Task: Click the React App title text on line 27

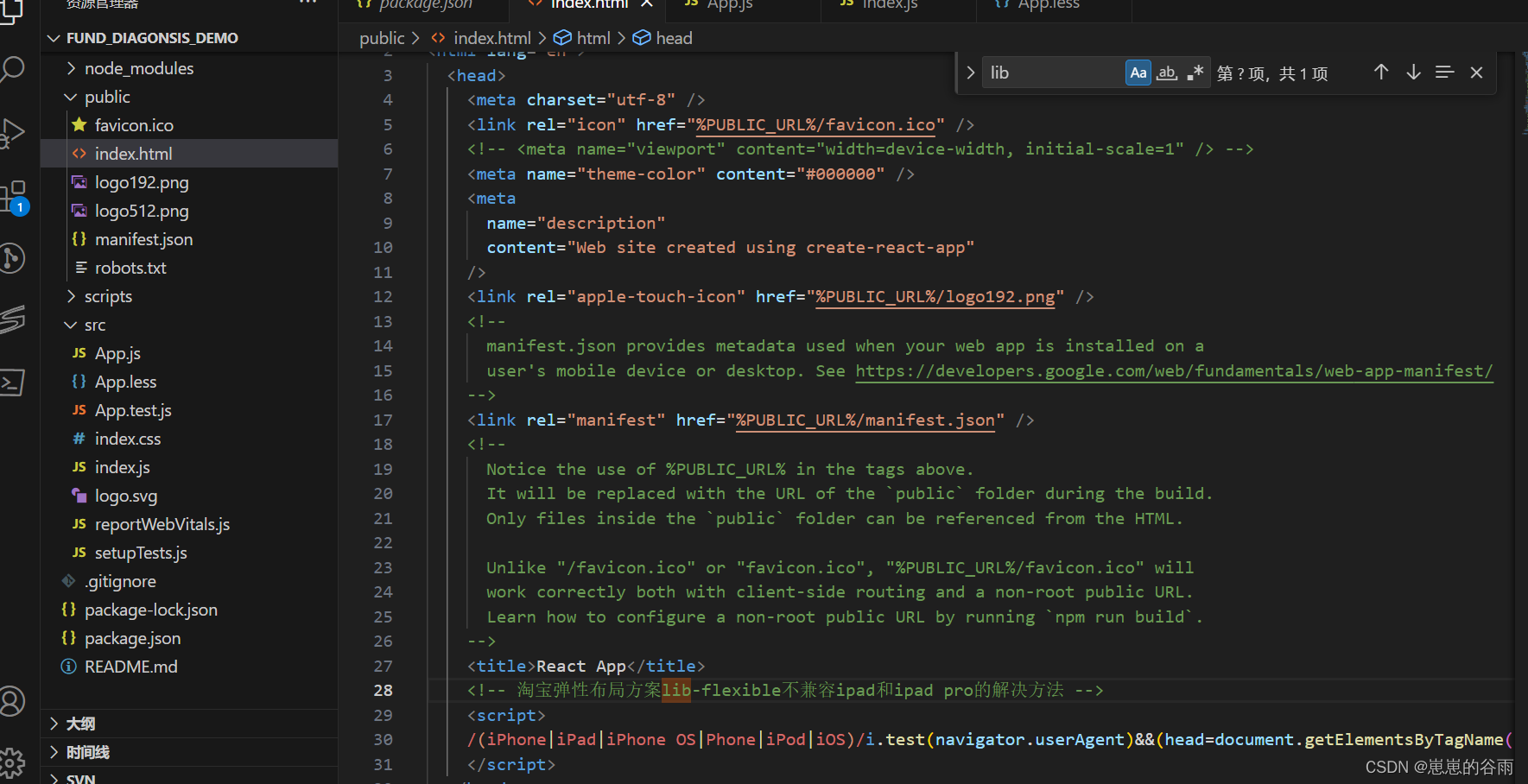Action: (x=581, y=666)
